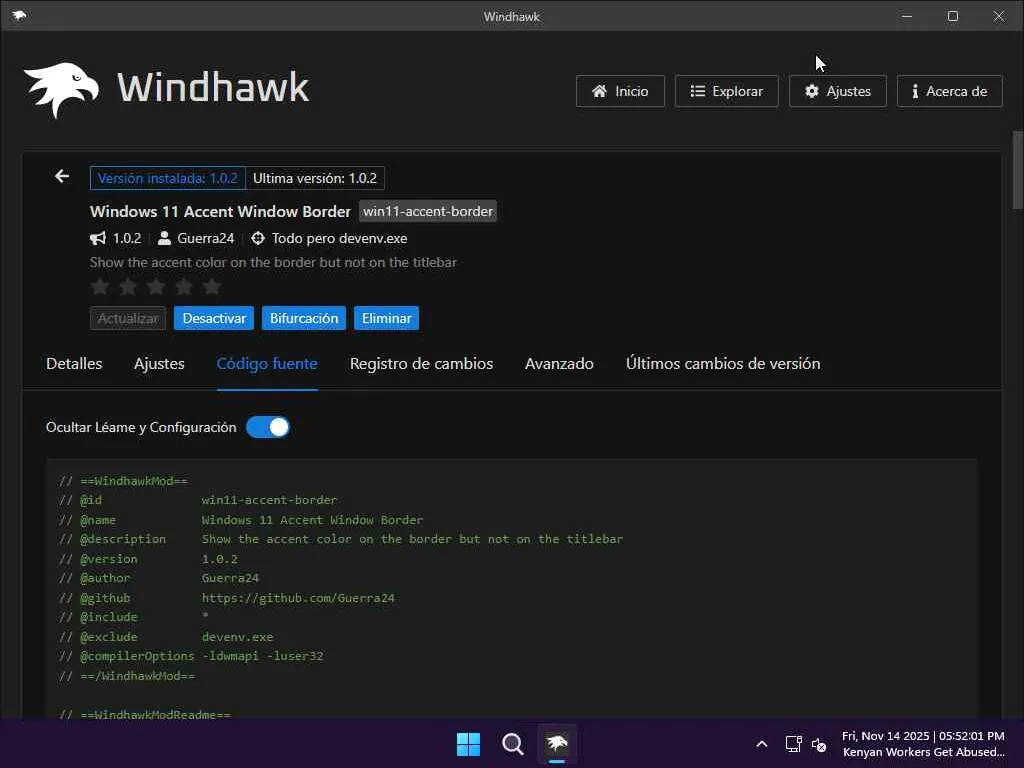Go back with the left arrow icon
Screen dimensions: 1024x768
pyautogui.click(x=62, y=176)
